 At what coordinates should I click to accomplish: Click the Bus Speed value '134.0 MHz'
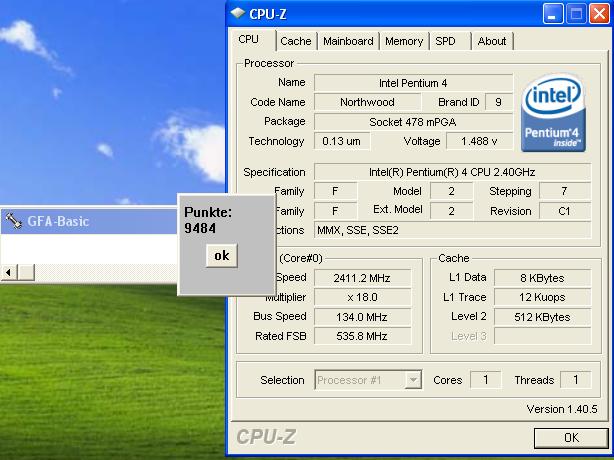pos(363,317)
